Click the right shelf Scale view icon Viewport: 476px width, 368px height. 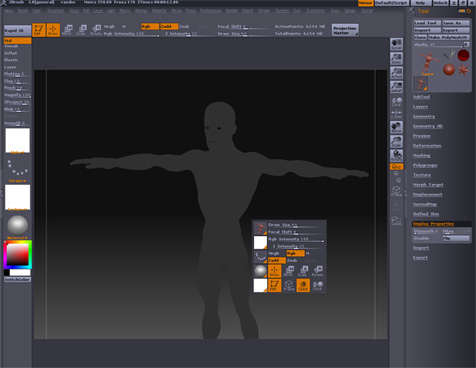(x=396, y=141)
